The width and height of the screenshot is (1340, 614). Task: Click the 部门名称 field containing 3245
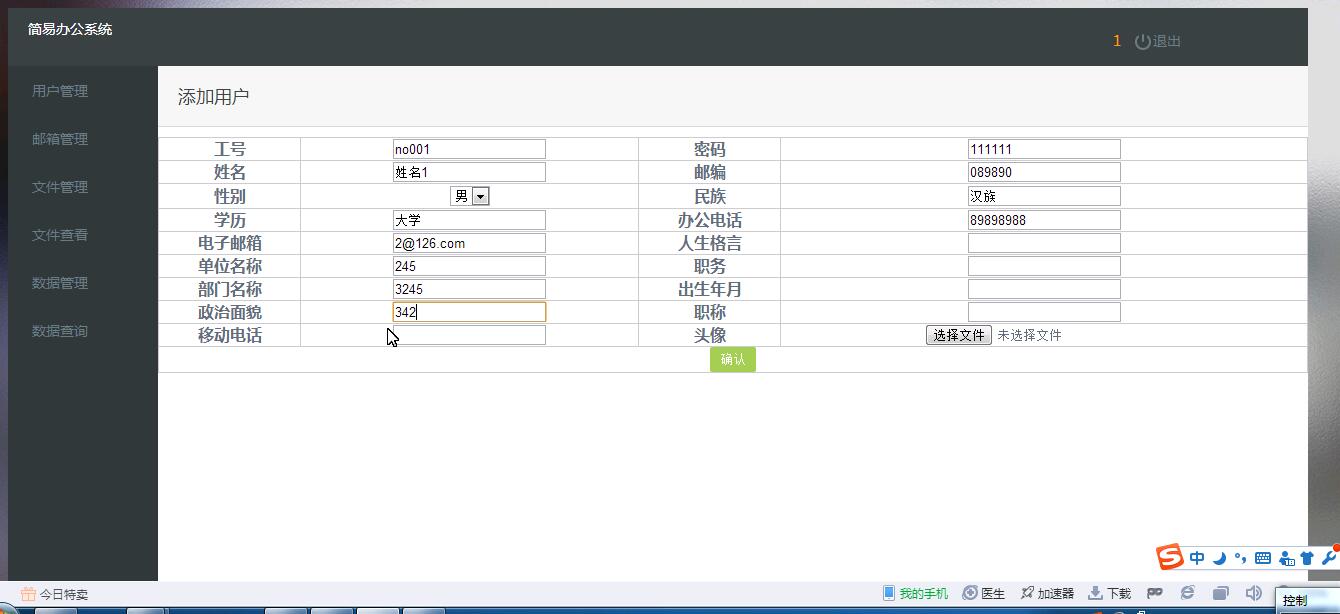(x=469, y=289)
